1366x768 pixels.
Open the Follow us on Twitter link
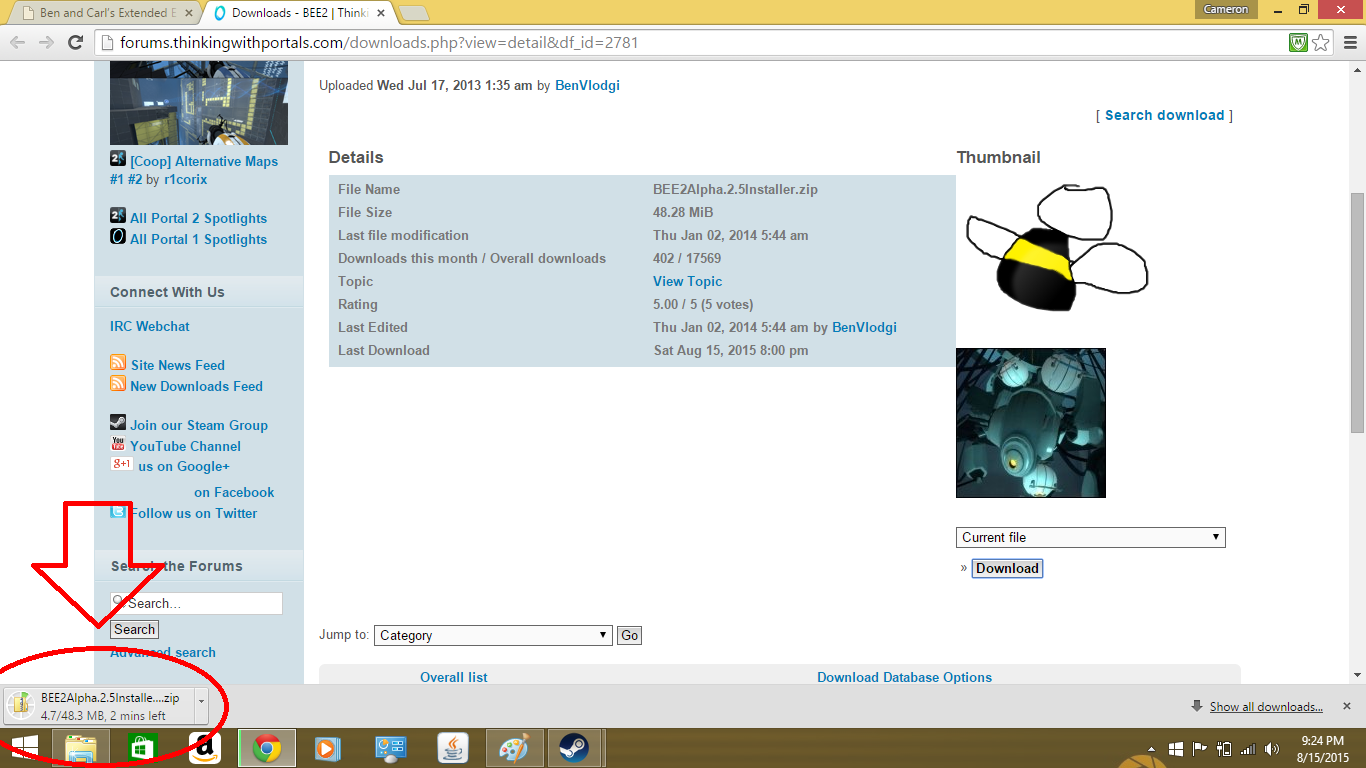194,513
